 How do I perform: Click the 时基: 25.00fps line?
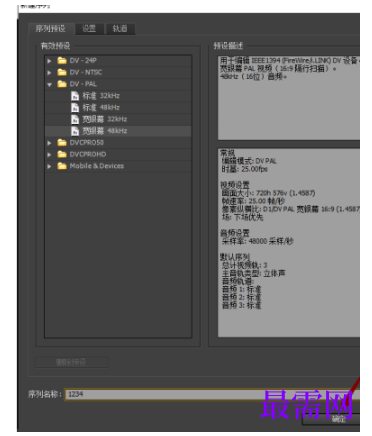click(245, 169)
